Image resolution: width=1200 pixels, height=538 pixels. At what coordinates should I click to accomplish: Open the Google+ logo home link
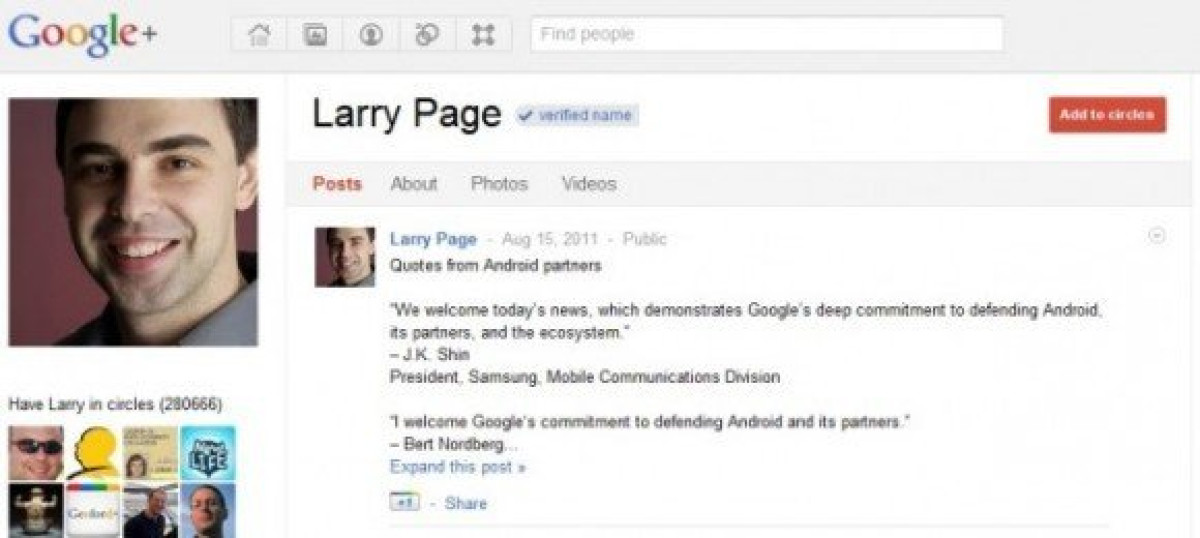coord(82,36)
